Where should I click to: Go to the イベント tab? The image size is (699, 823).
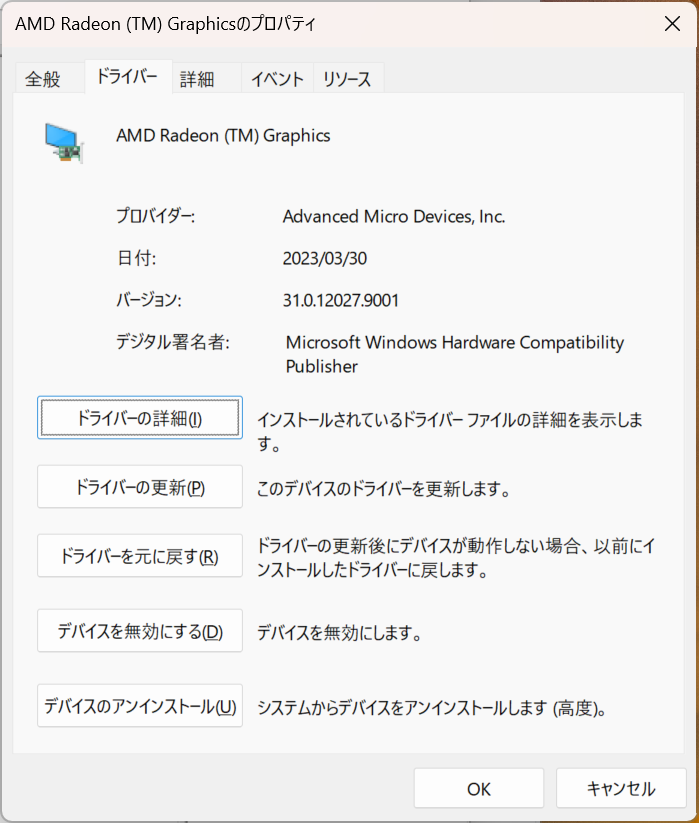coord(277,79)
